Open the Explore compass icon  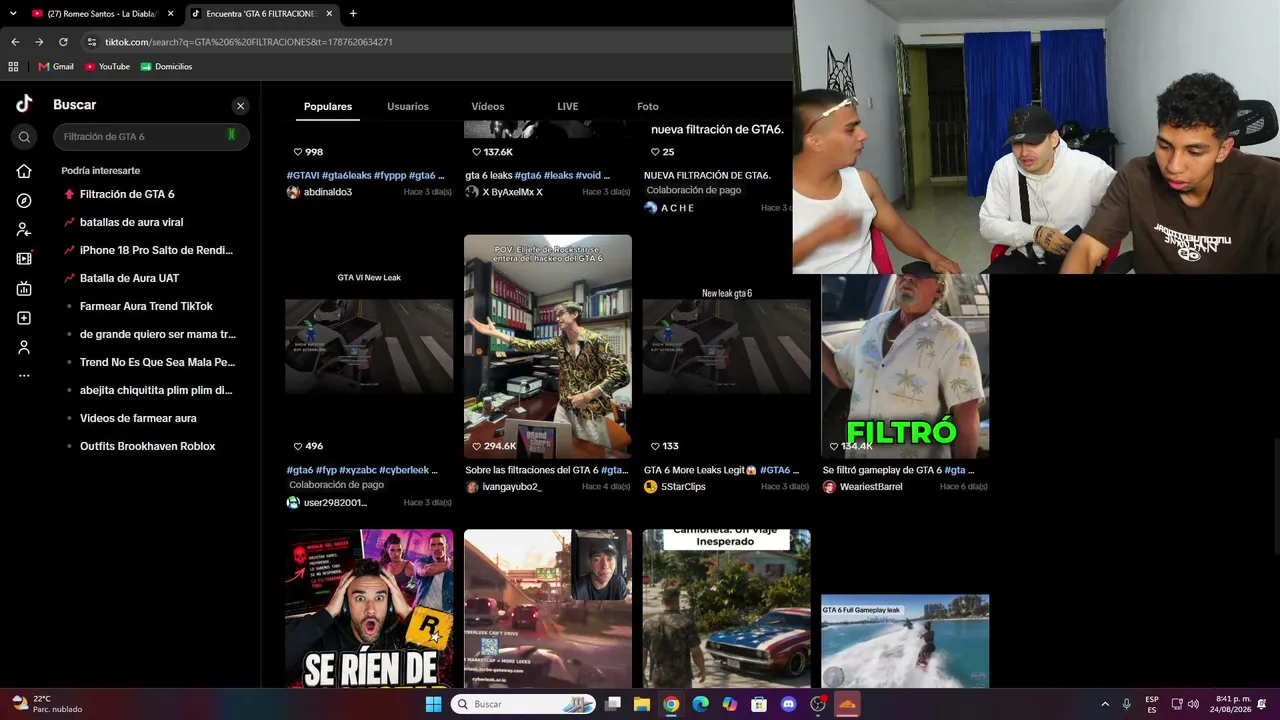click(24, 201)
